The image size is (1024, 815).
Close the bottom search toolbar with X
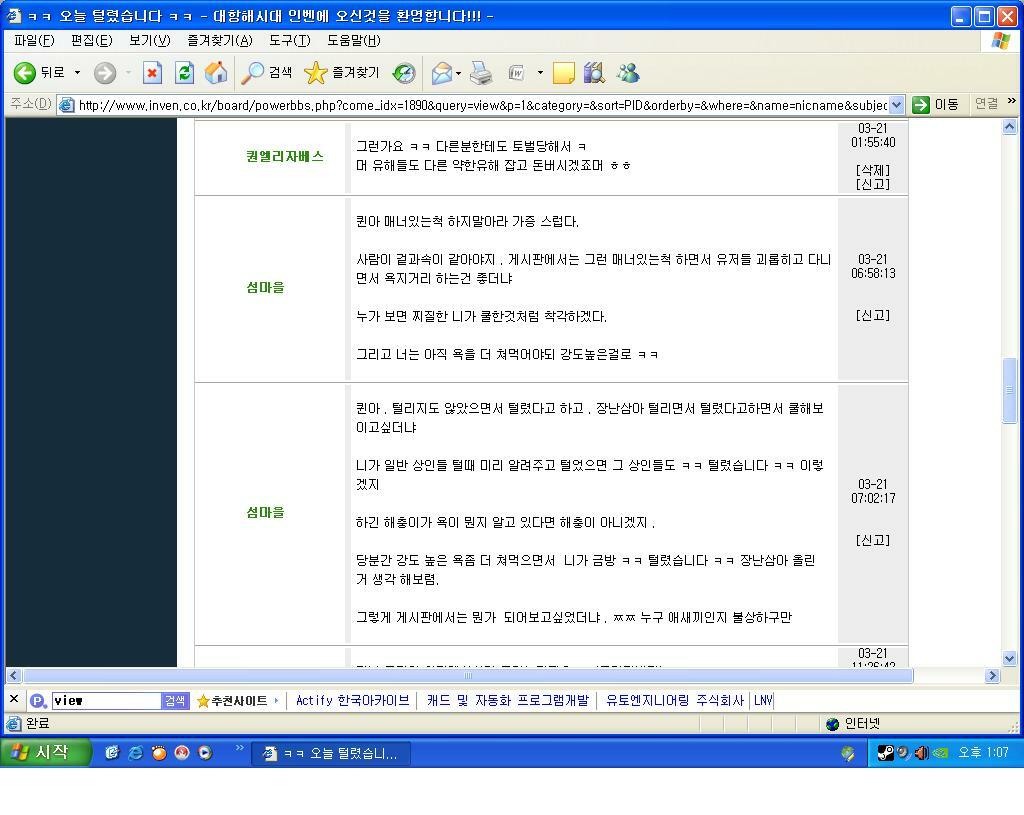click(x=14, y=699)
